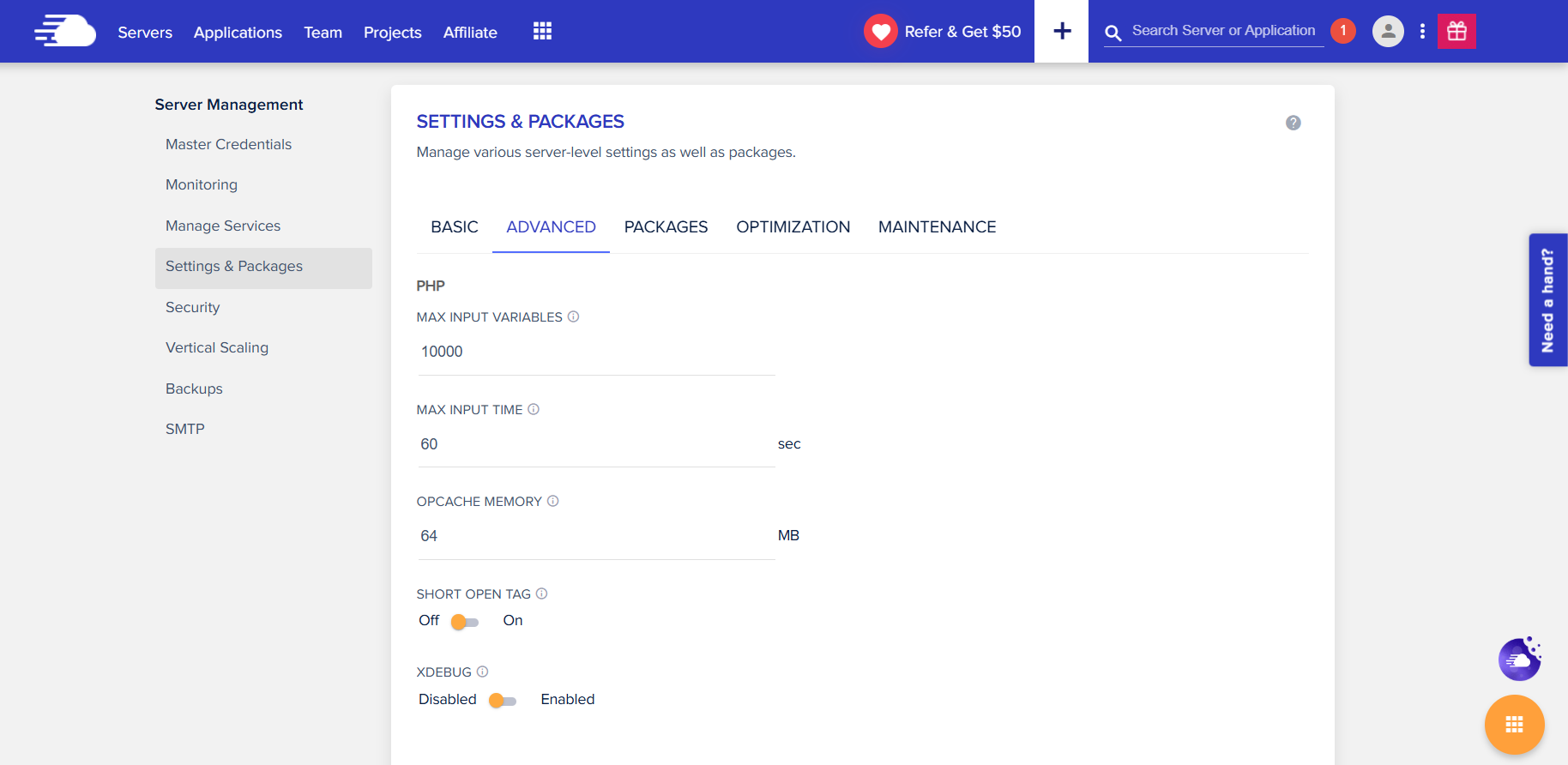
Task: Show info for Opcache Memory
Action: pos(552,501)
